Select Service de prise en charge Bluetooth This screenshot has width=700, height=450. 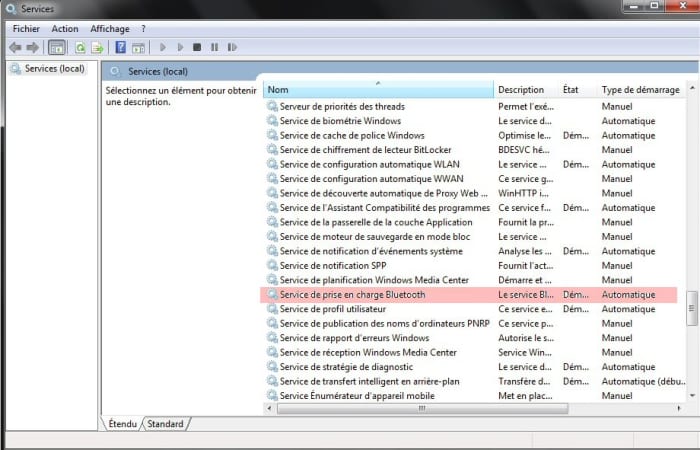468,295
